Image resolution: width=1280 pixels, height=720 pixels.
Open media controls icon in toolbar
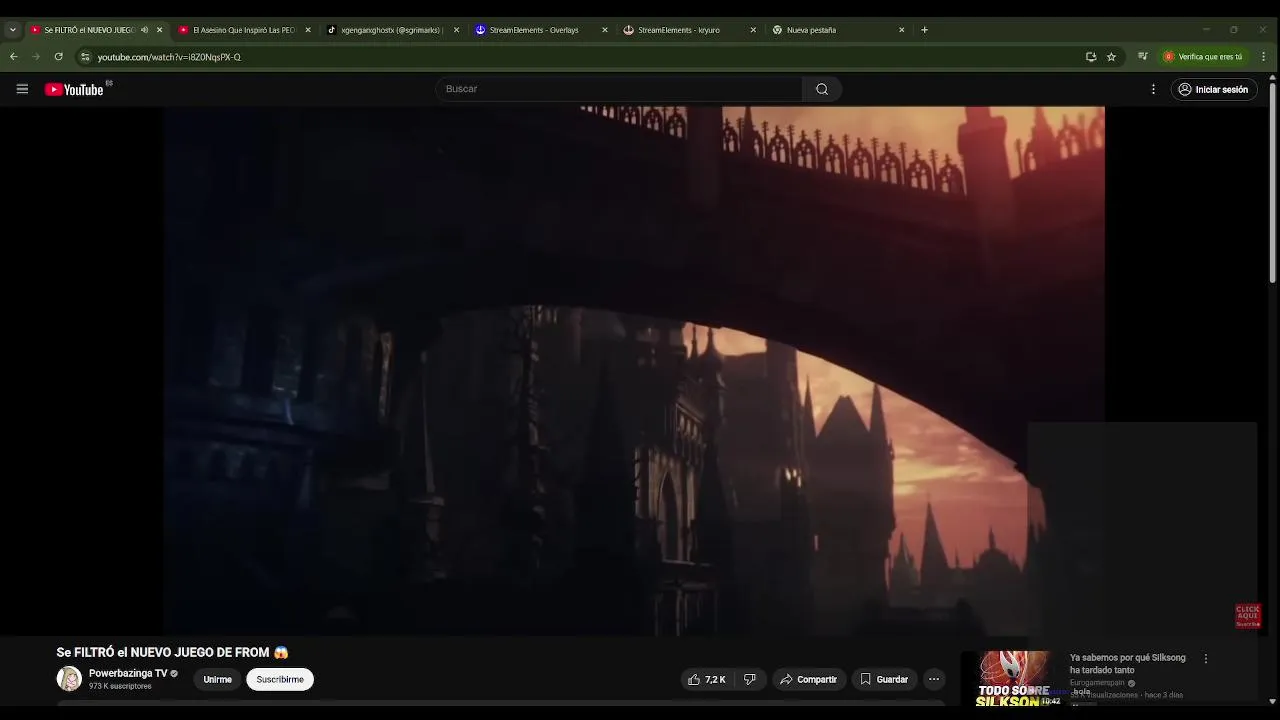point(1142,57)
